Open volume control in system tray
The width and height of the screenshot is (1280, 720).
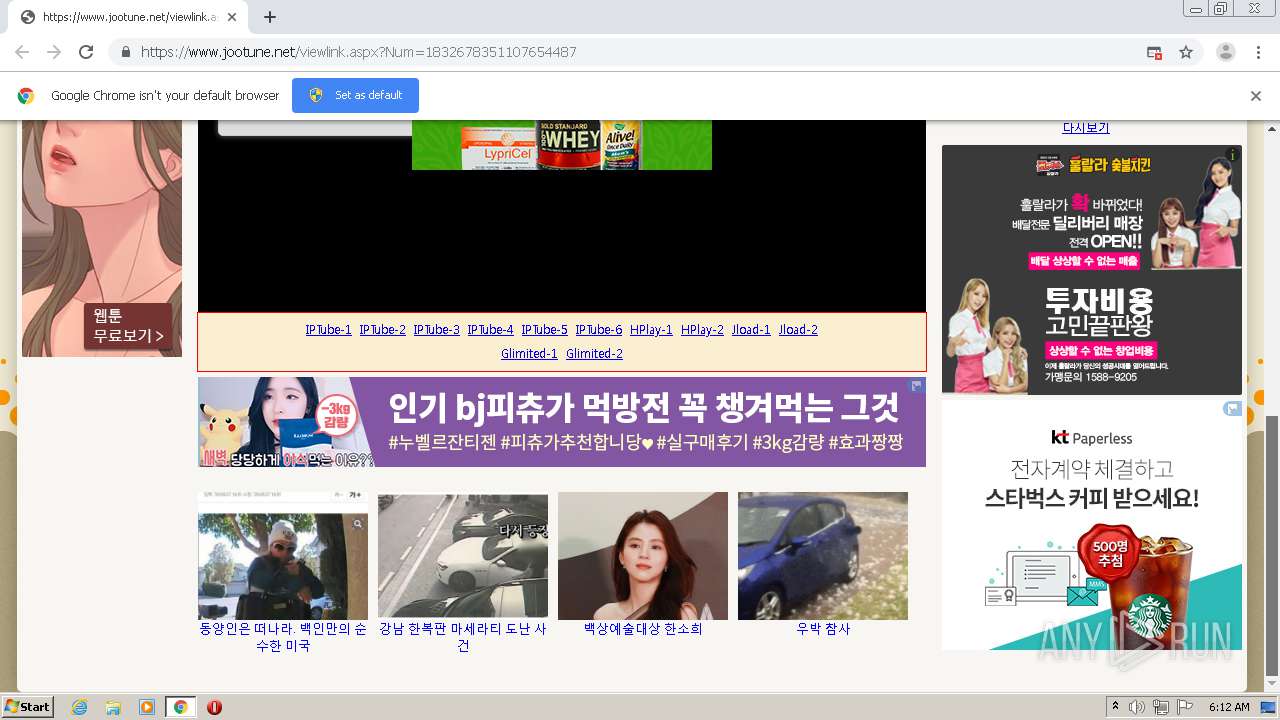[1137, 707]
